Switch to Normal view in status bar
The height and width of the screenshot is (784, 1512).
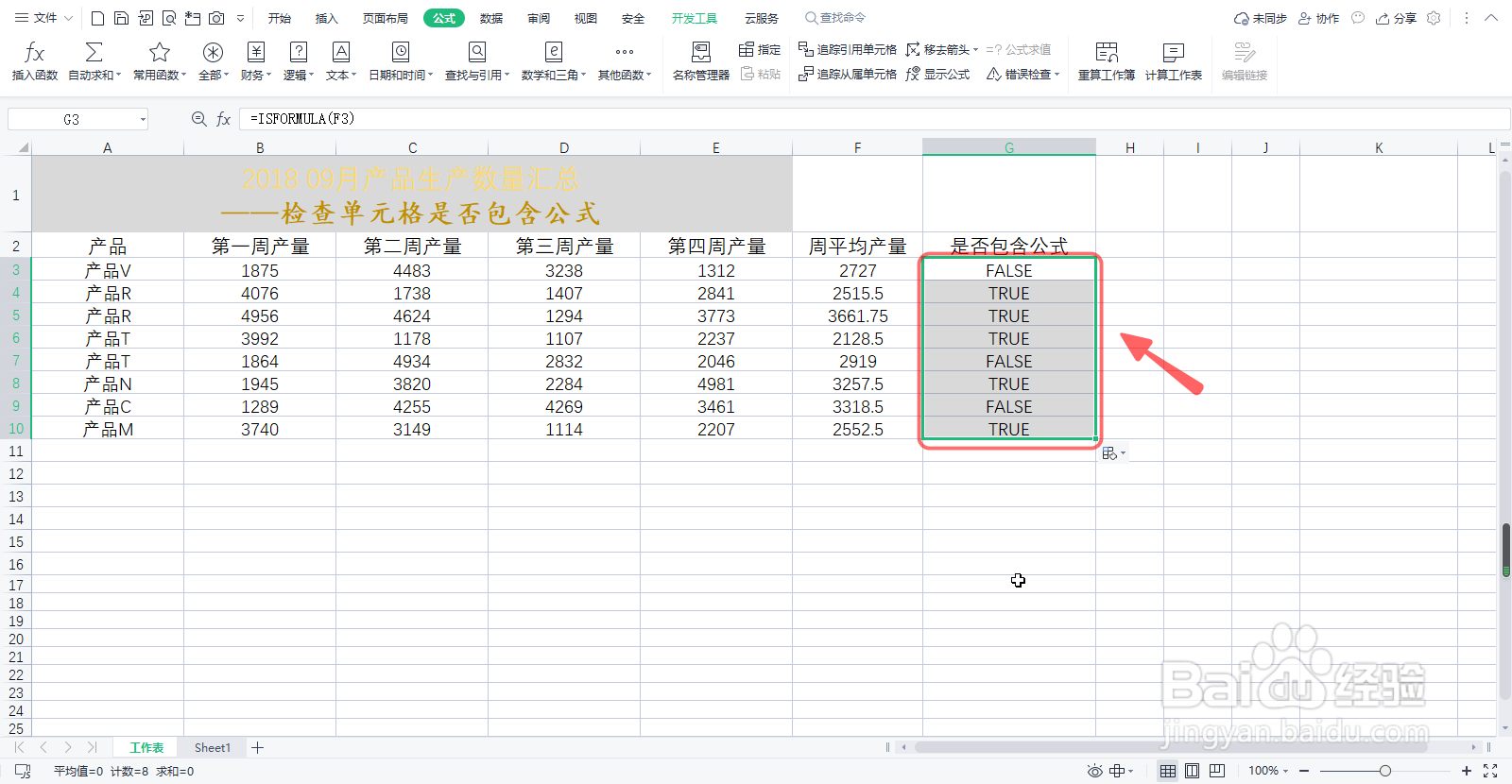[x=1168, y=771]
